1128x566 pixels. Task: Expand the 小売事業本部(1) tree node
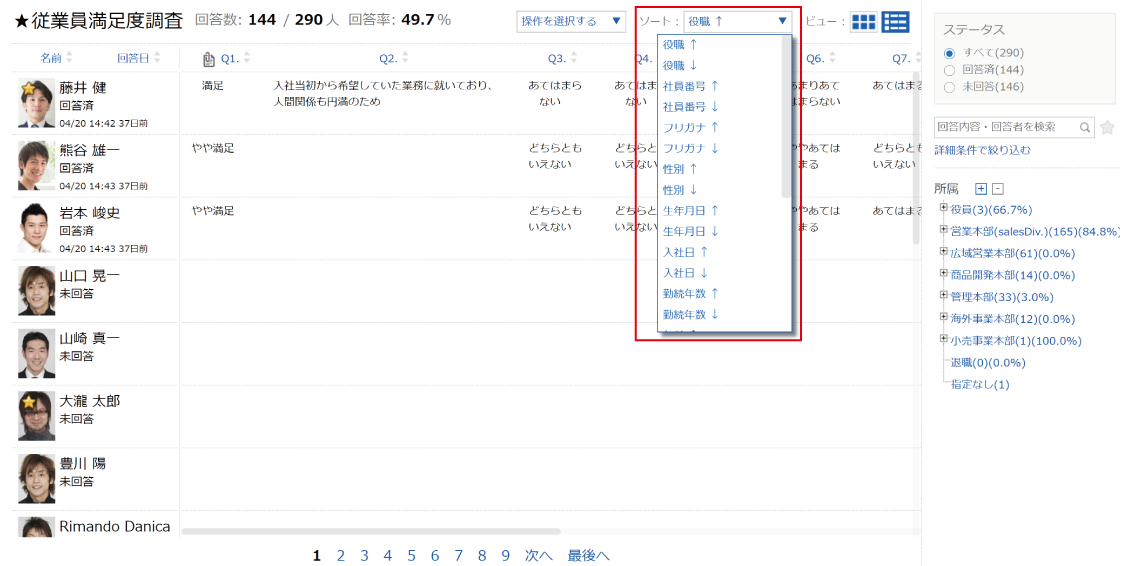point(944,339)
